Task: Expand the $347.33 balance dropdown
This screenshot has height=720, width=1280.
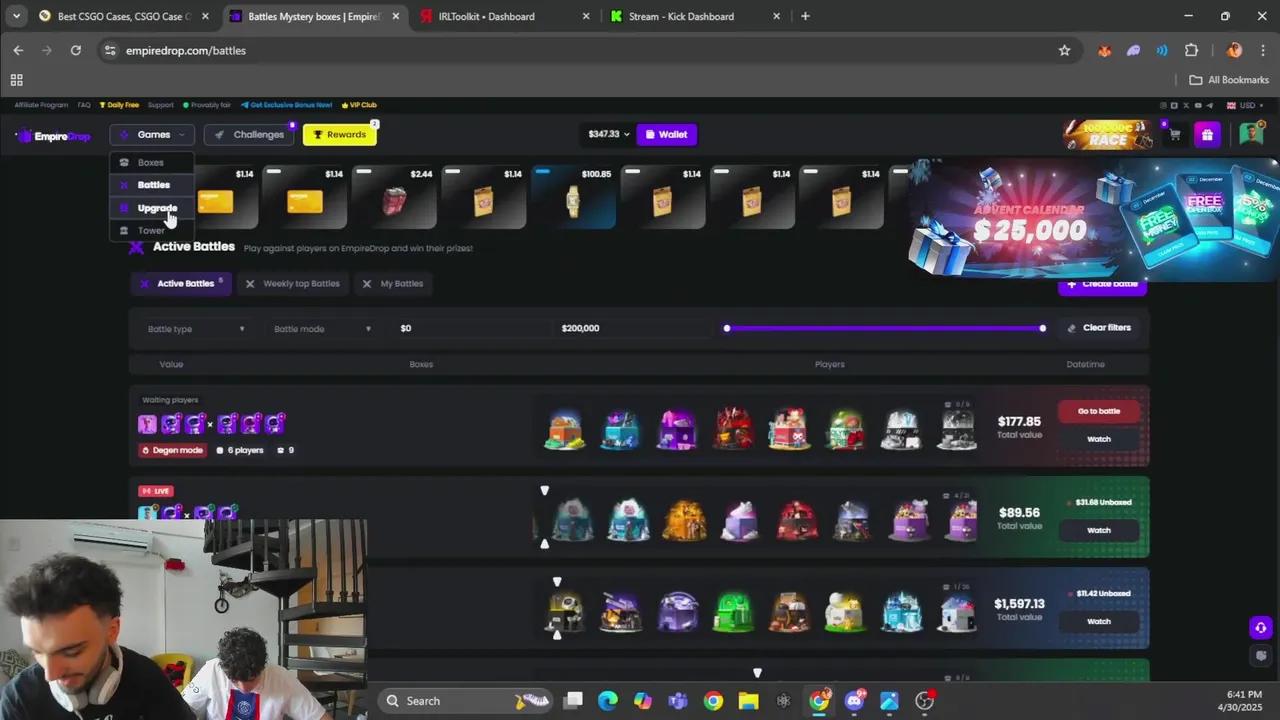Action: click(x=609, y=134)
